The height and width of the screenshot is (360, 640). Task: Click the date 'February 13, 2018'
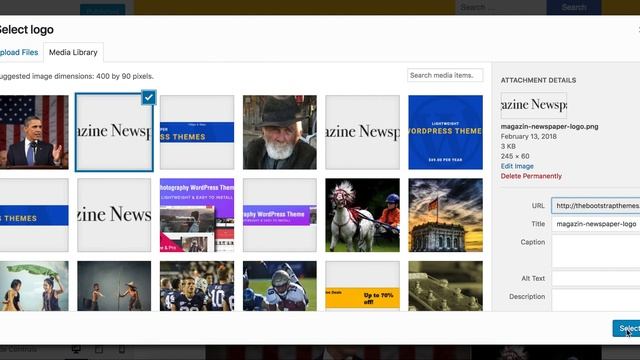(529, 136)
